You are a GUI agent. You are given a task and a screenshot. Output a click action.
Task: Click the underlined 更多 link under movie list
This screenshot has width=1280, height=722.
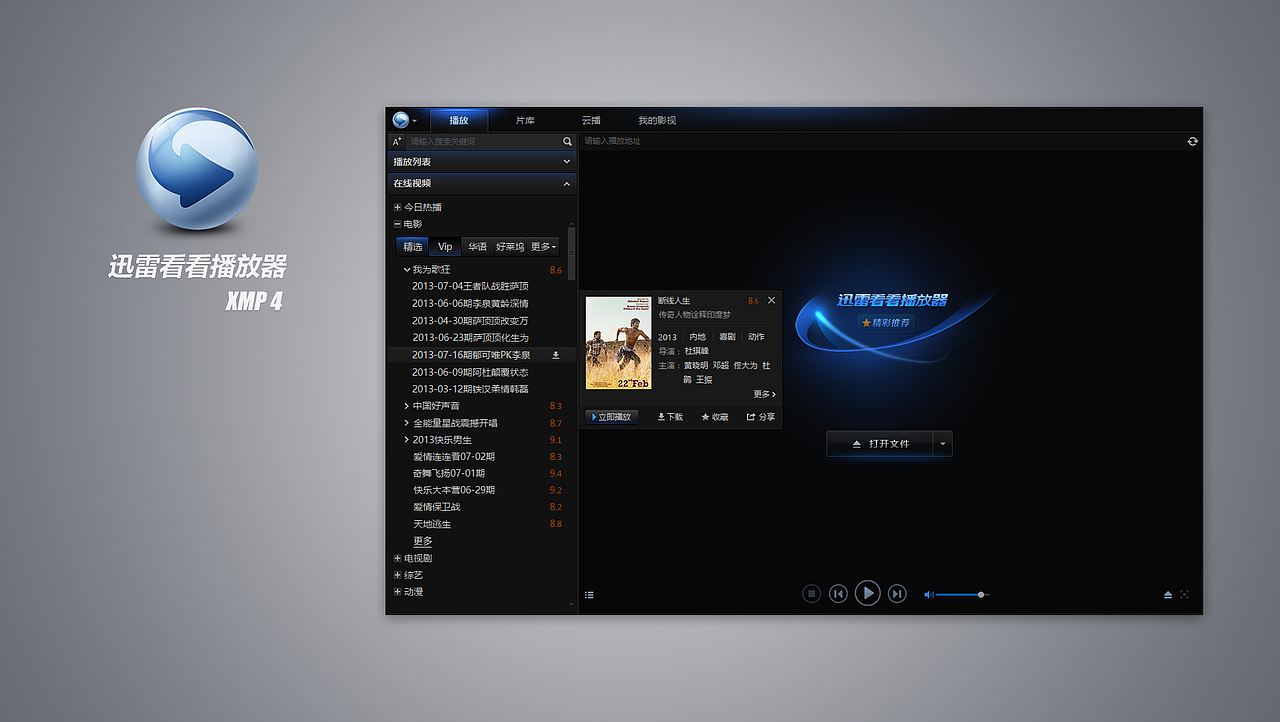[423, 541]
